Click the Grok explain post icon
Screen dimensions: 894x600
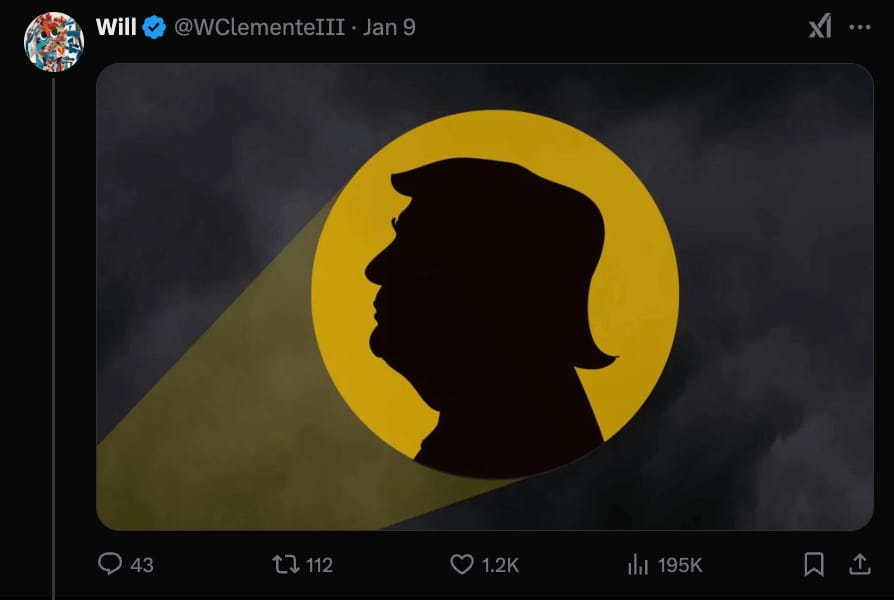click(820, 27)
